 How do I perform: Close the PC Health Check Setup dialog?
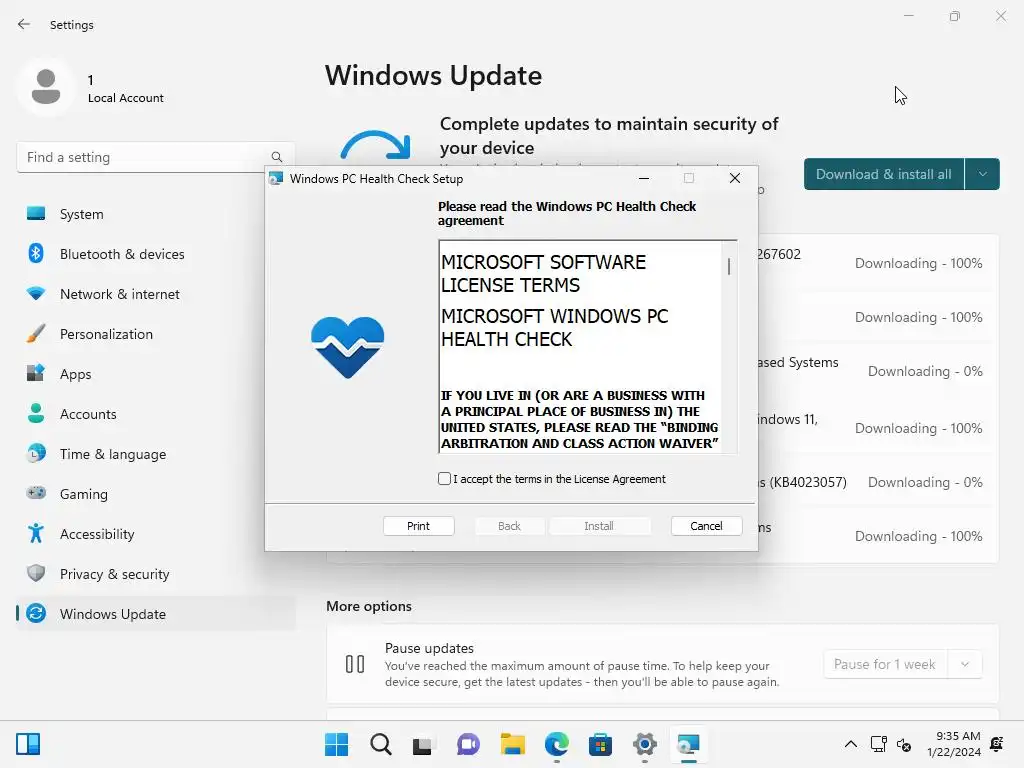coord(735,178)
